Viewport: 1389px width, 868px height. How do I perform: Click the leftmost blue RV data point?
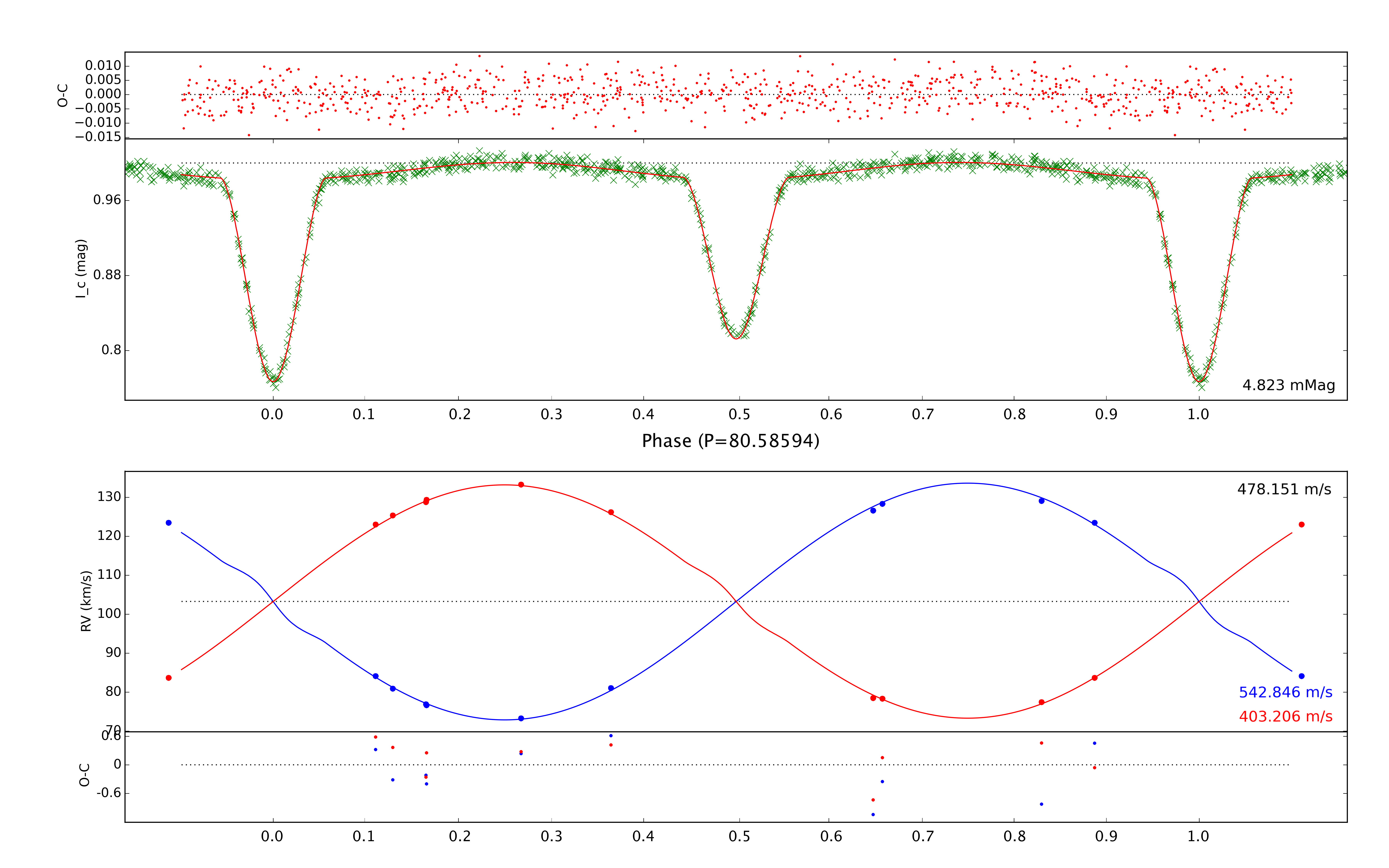(x=169, y=523)
